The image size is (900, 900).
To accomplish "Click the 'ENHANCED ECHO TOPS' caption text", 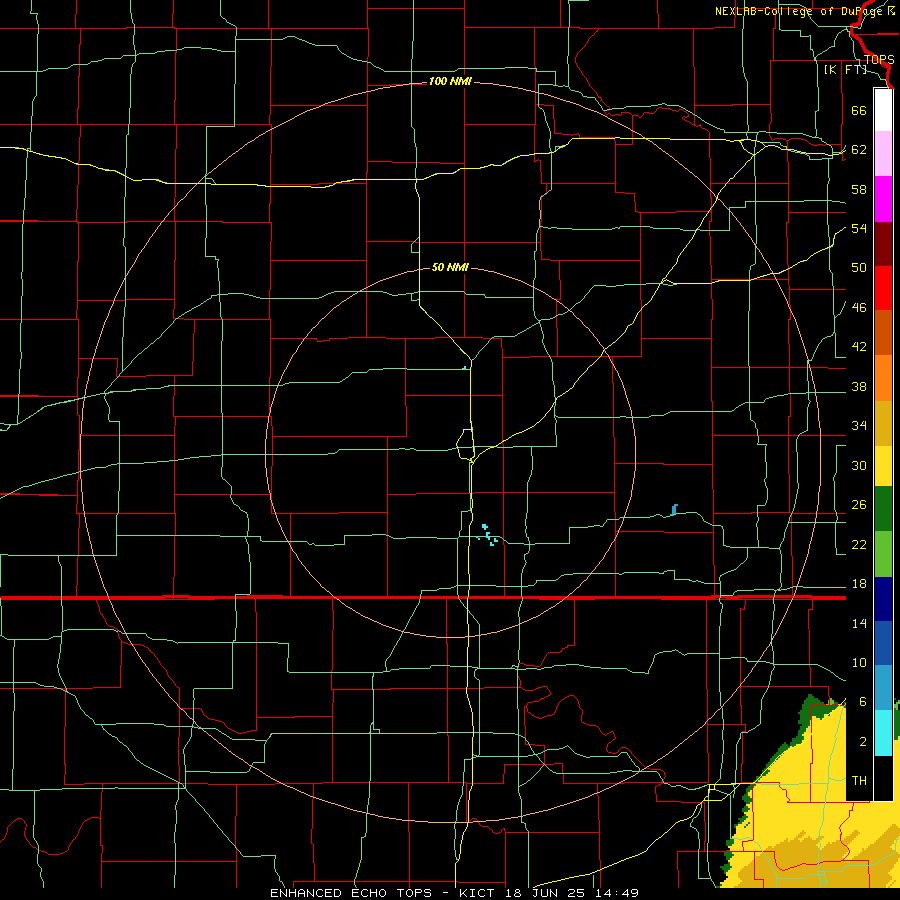I will [353, 893].
